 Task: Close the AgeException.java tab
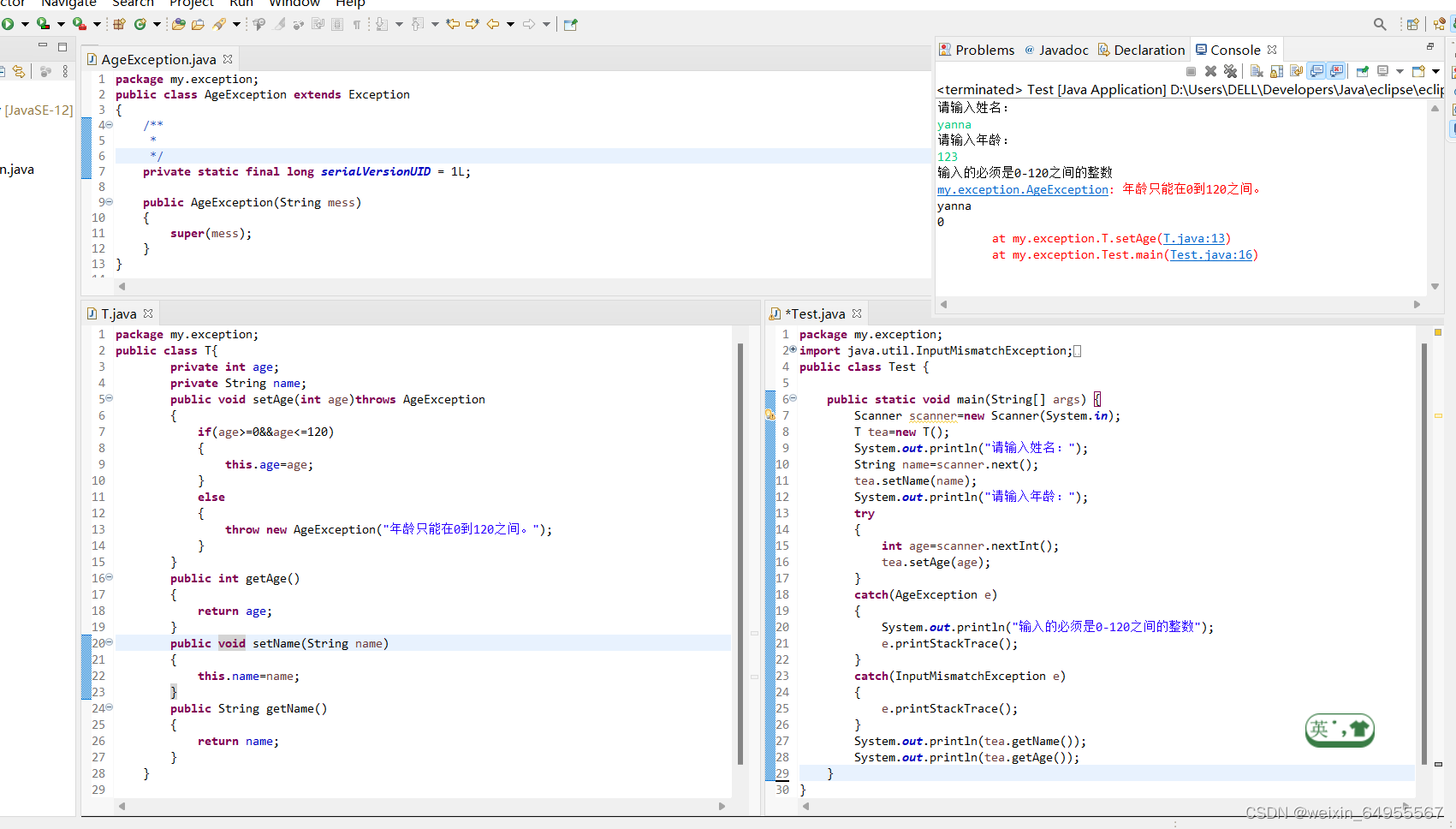228,59
